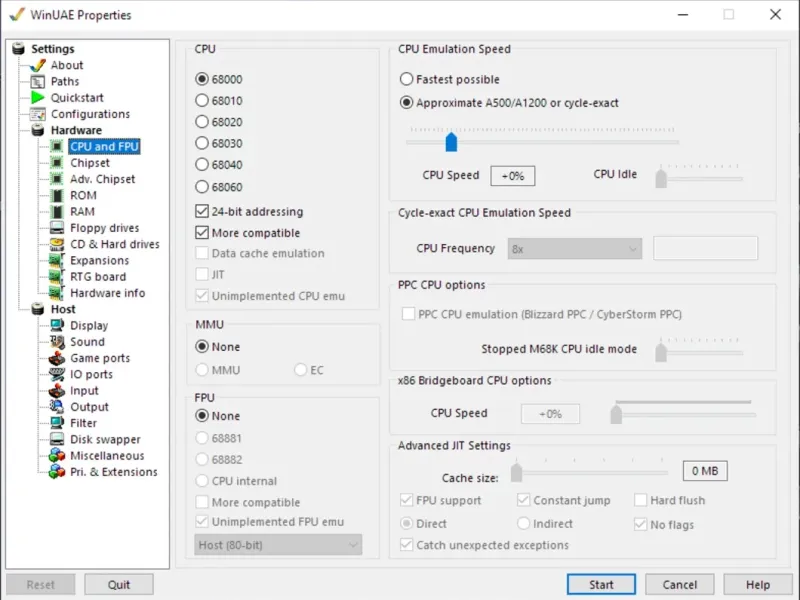Click the green Quickstart arrow icon
The image size is (800, 600).
pyautogui.click(x=38, y=97)
